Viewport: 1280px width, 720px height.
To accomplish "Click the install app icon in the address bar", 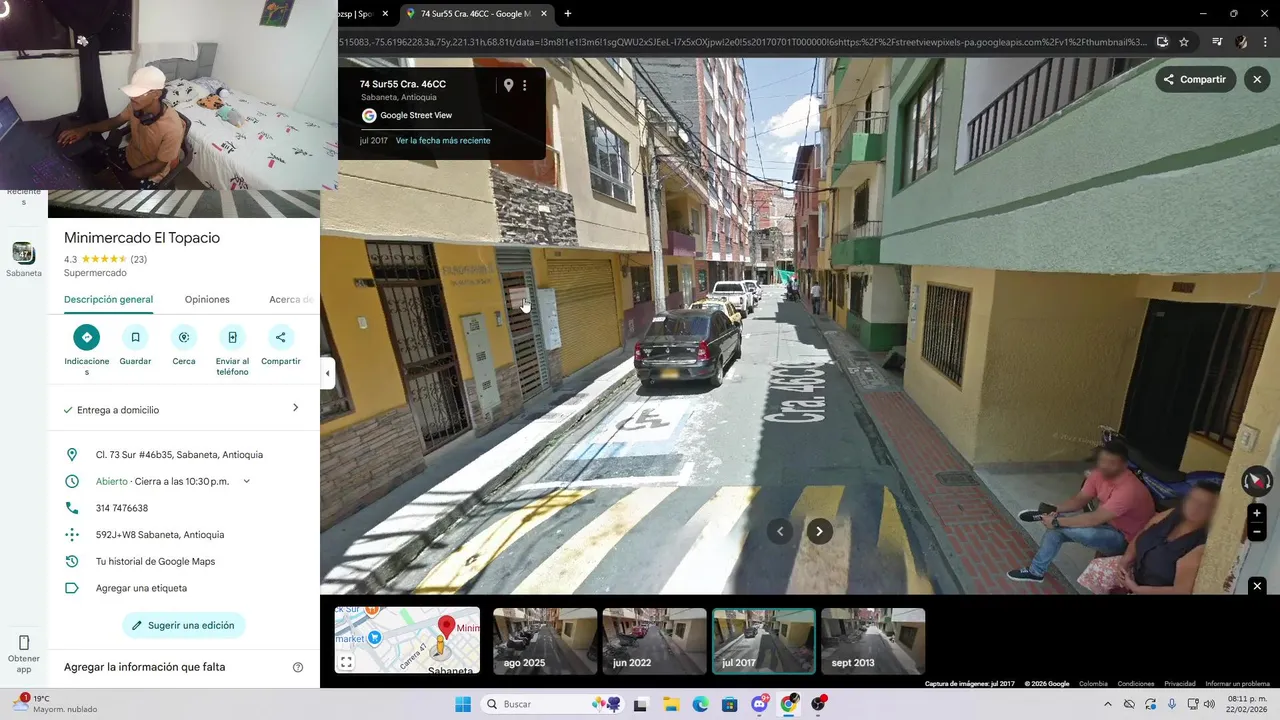I will pos(1162,42).
